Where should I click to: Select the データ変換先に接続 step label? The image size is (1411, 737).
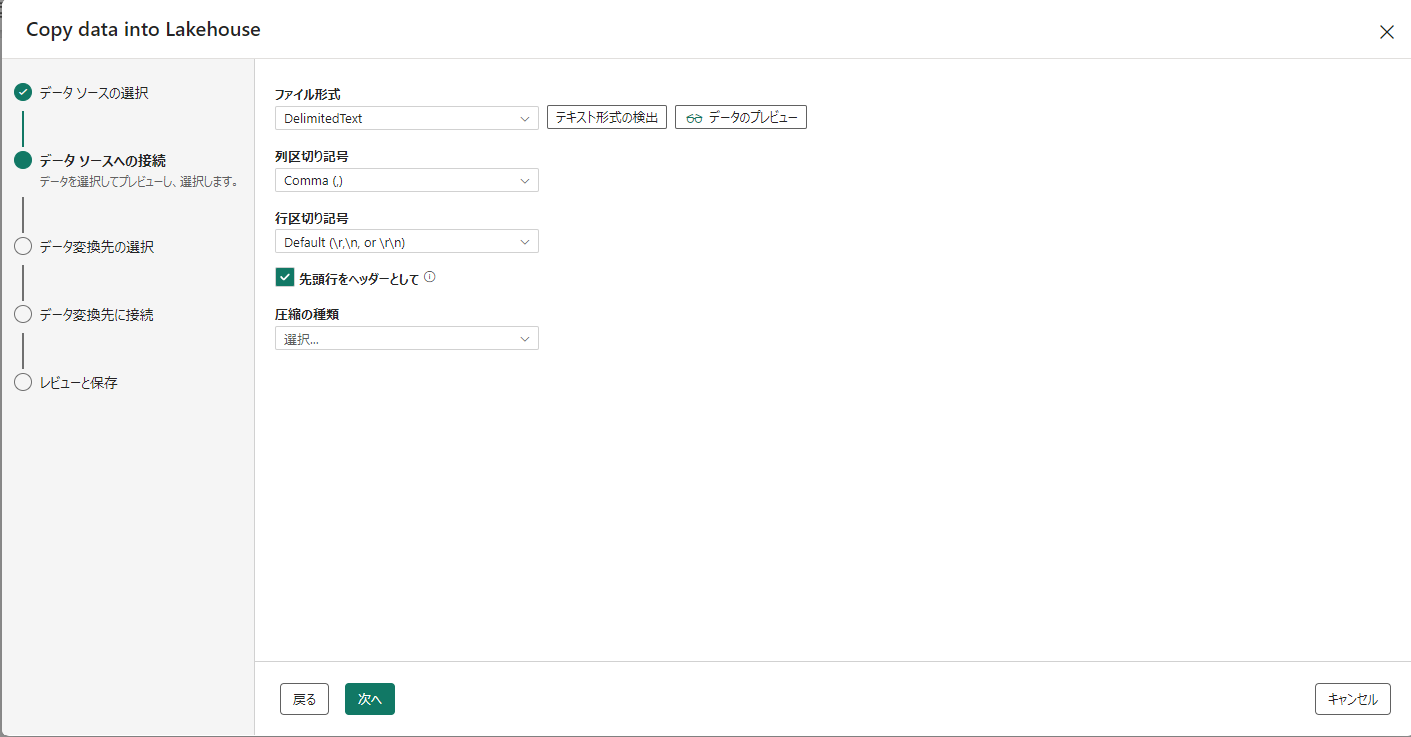pos(97,314)
